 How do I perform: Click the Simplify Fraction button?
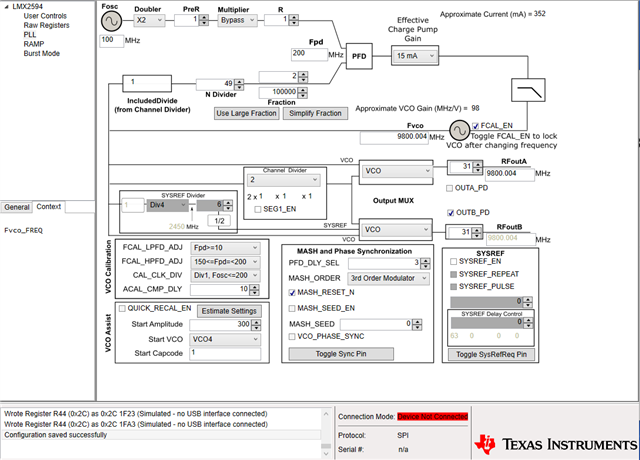pyautogui.click(x=316, y=113)
